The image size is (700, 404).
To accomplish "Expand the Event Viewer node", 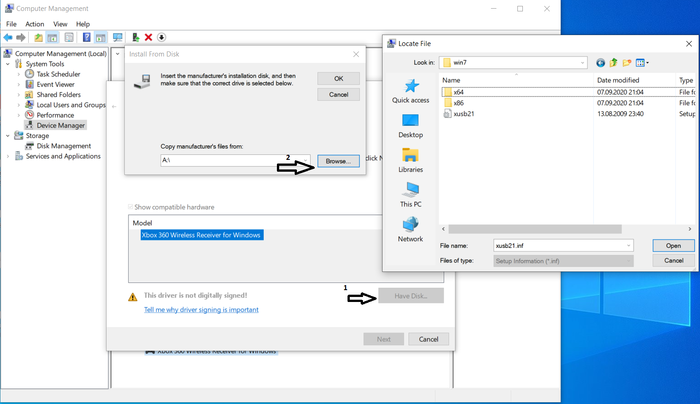I will pyautogui.click(x=19, y=84).
